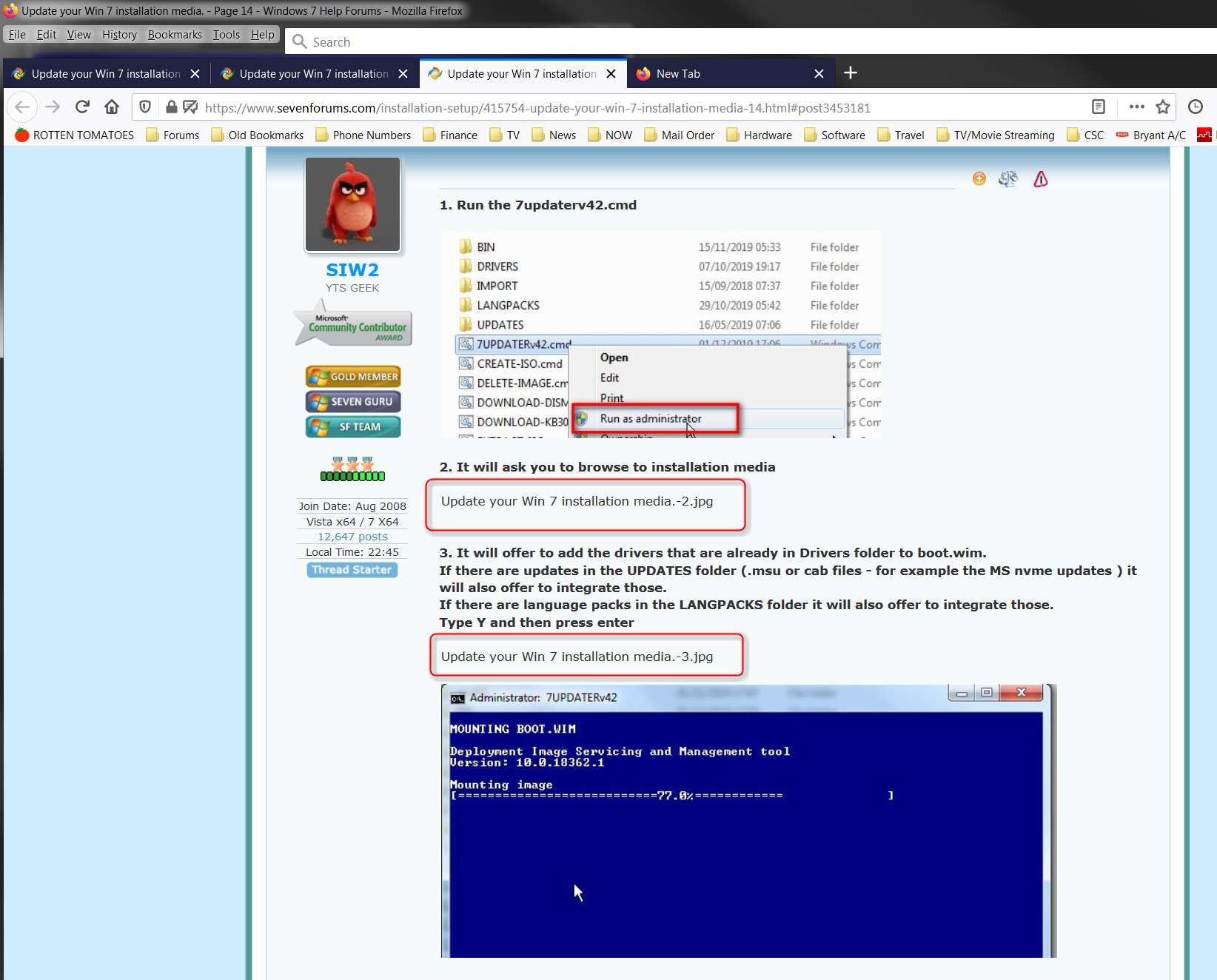Open the Firefox Home page
The image size is (1217, 980).
(x=112, y=107)
